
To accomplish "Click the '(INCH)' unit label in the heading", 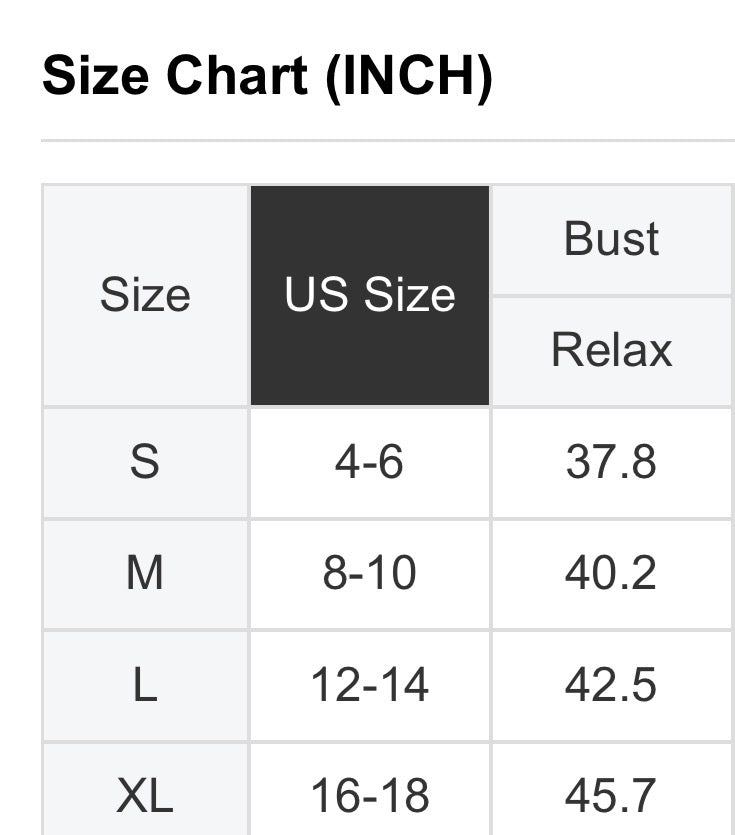I will pyautogui.click(x=409, y=77).
